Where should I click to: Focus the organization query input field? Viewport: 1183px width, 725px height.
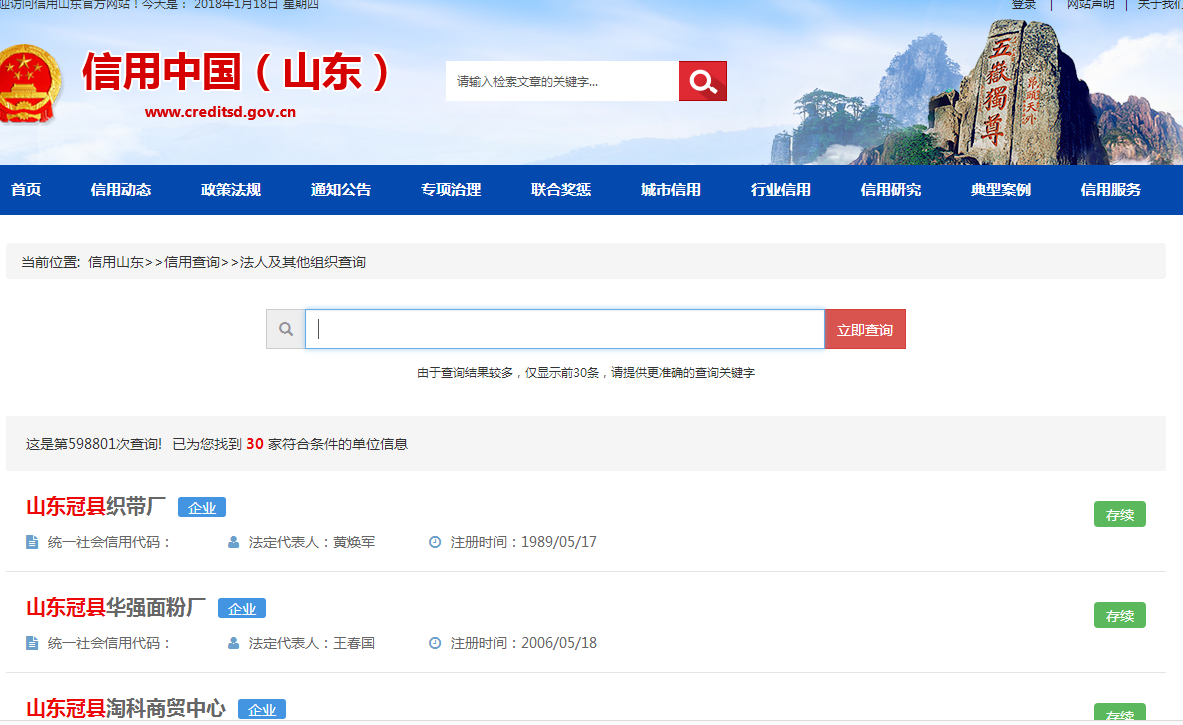564,329
